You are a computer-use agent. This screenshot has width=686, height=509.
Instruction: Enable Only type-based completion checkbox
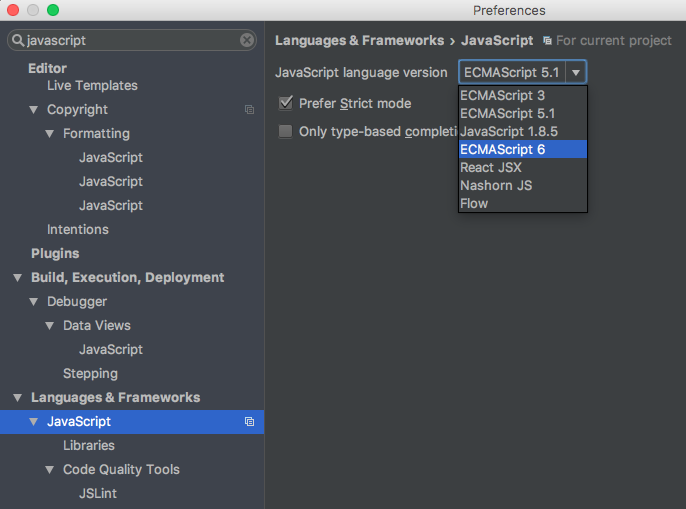coord(286,131)
